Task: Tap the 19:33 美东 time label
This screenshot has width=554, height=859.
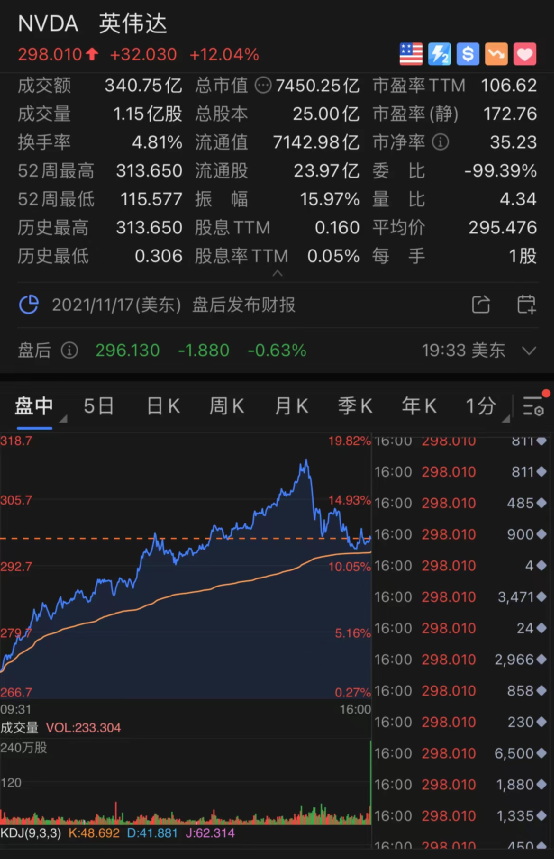Action: [464, 350]
